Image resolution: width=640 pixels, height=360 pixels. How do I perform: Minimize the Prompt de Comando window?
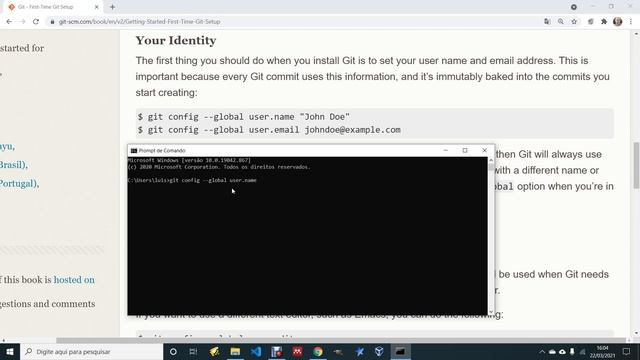pyautogui.click(x=446, y=150)
